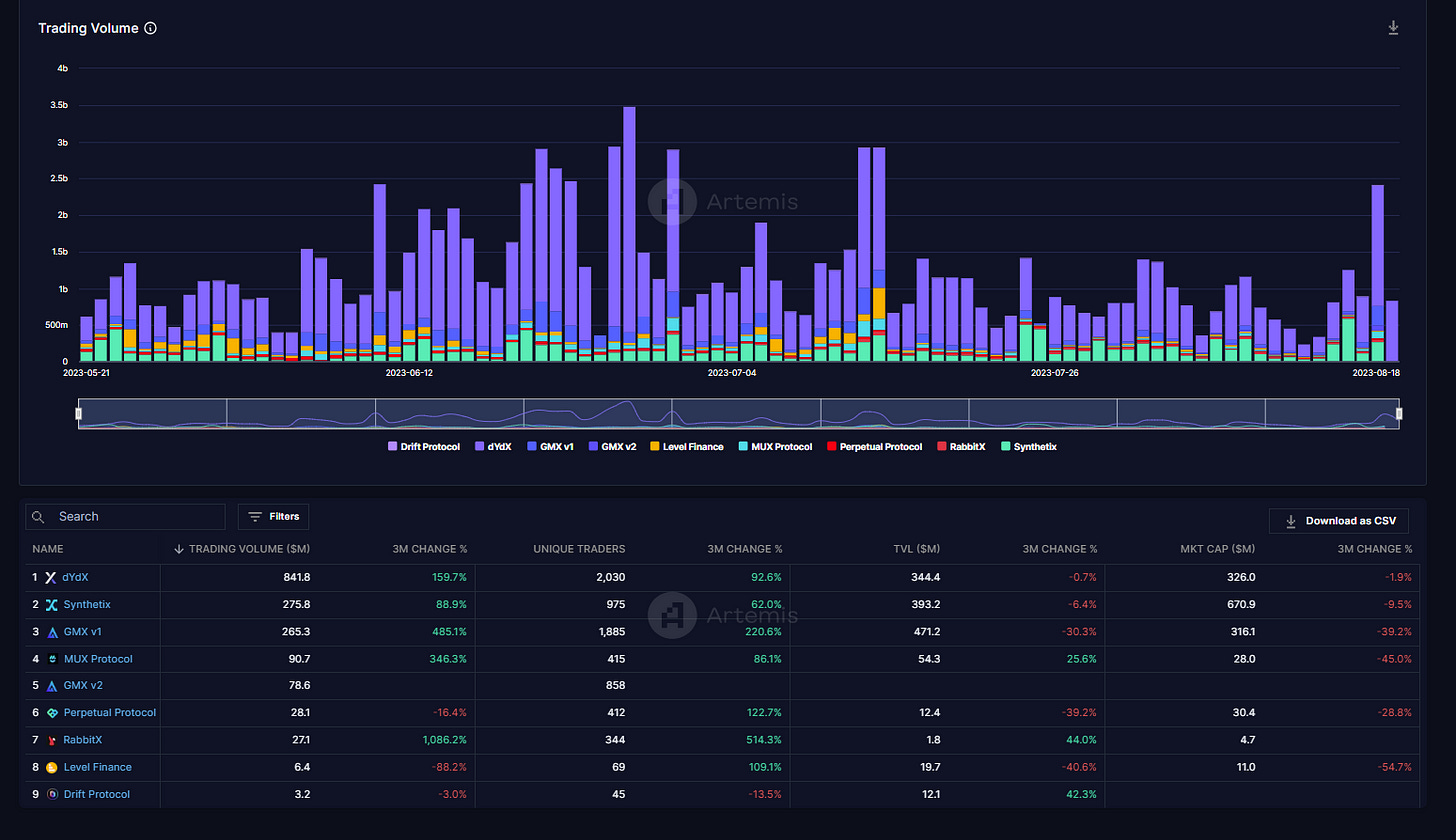Click the left handle of chart range slider
The height and width of the screenshot is (840, 1456).
(x=79, y=413)
